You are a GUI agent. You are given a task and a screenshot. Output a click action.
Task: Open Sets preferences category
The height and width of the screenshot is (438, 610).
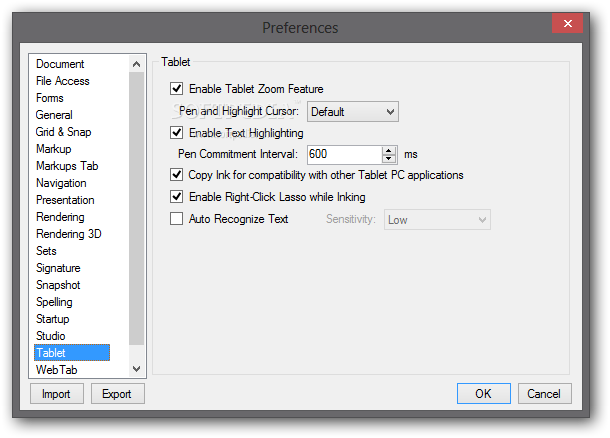46,251
